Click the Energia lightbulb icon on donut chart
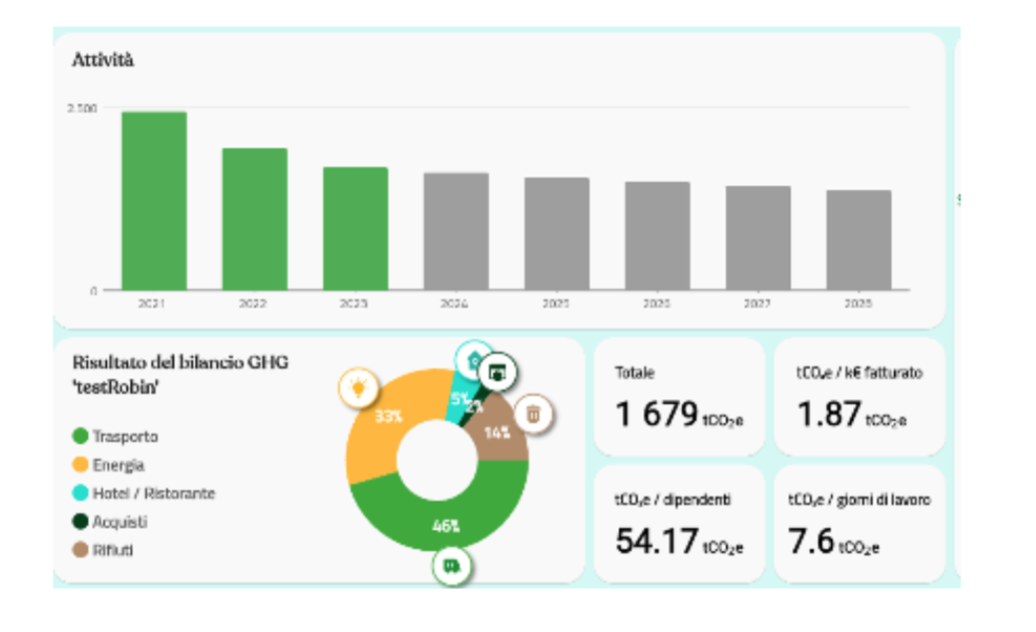 click(359, 388)
